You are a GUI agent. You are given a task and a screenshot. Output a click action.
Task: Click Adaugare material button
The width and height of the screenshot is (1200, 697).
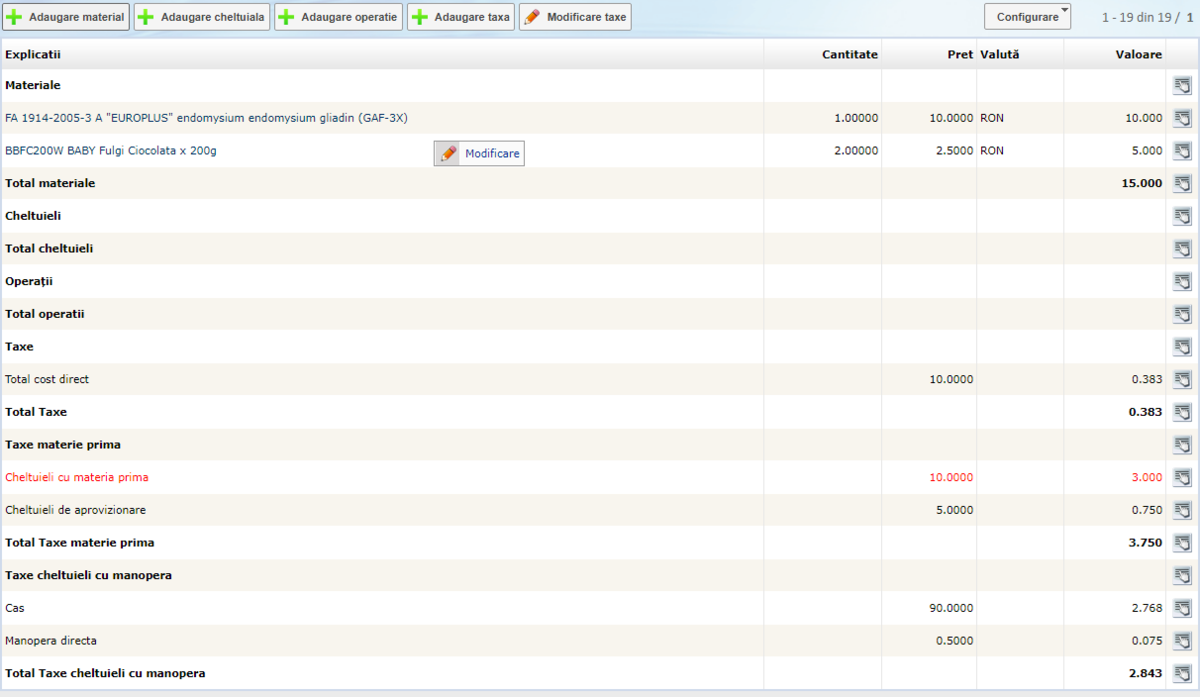click(66, 17)
